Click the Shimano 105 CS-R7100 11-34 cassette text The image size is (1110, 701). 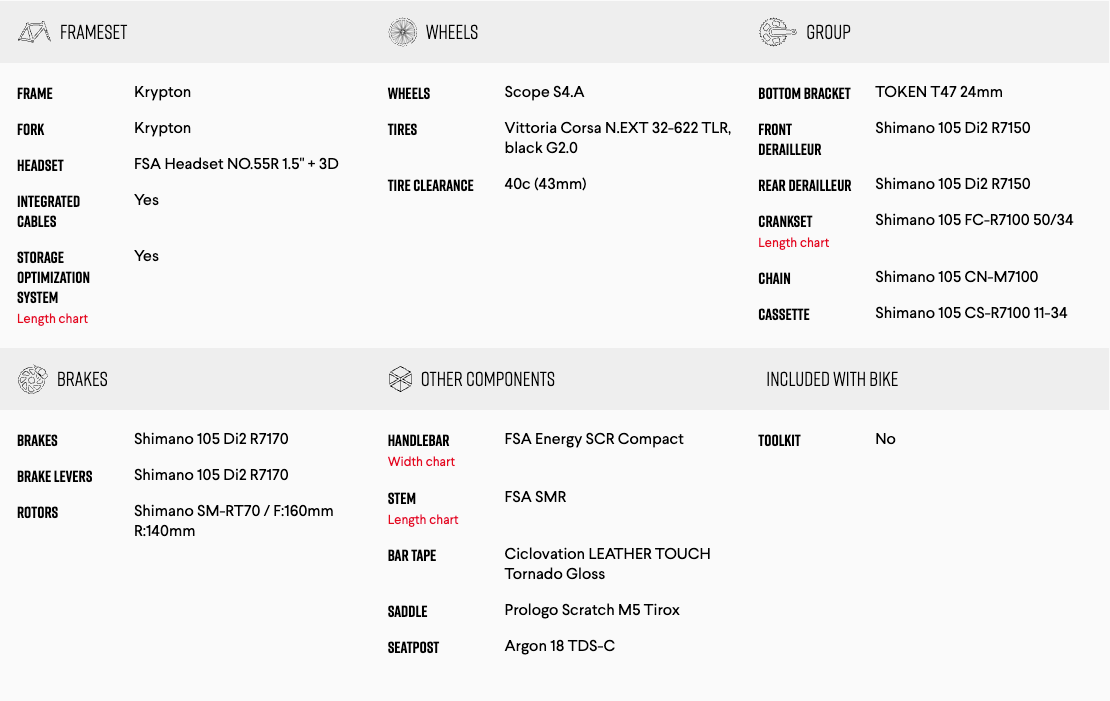point(970,313)
